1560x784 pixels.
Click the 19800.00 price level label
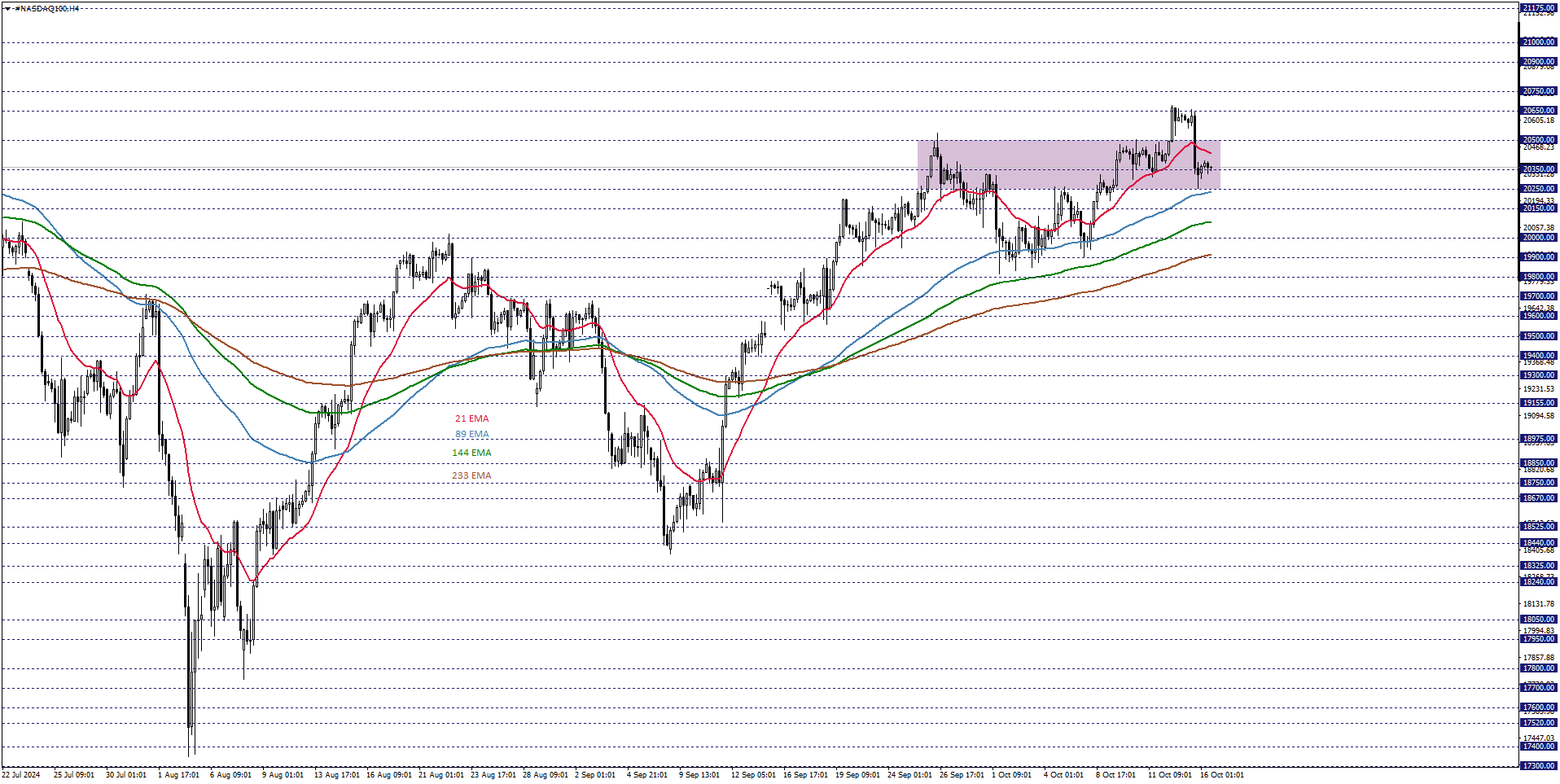point(1539,277)
